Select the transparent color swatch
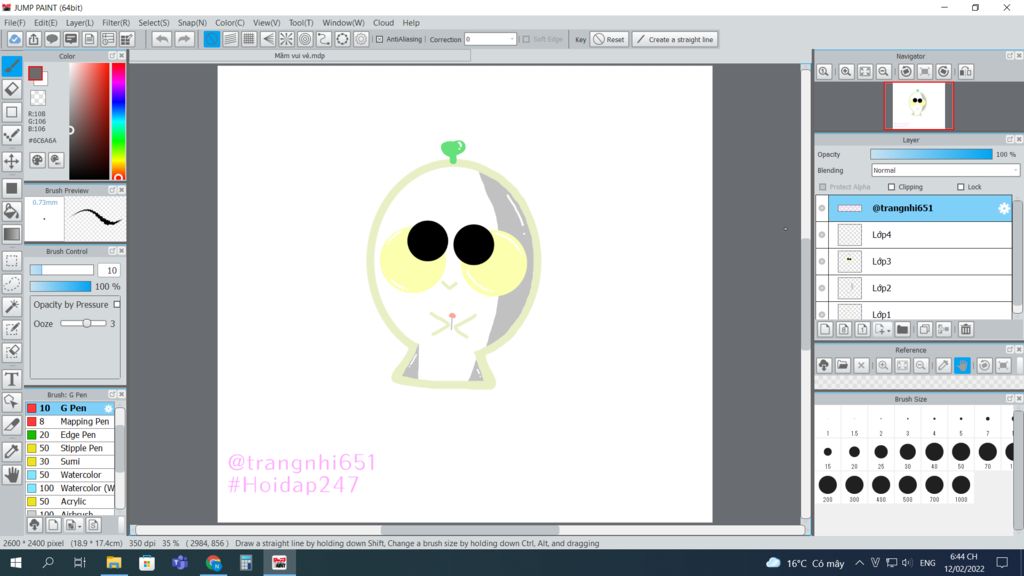The image size is (1024, 576). click(x=38, y=98)
